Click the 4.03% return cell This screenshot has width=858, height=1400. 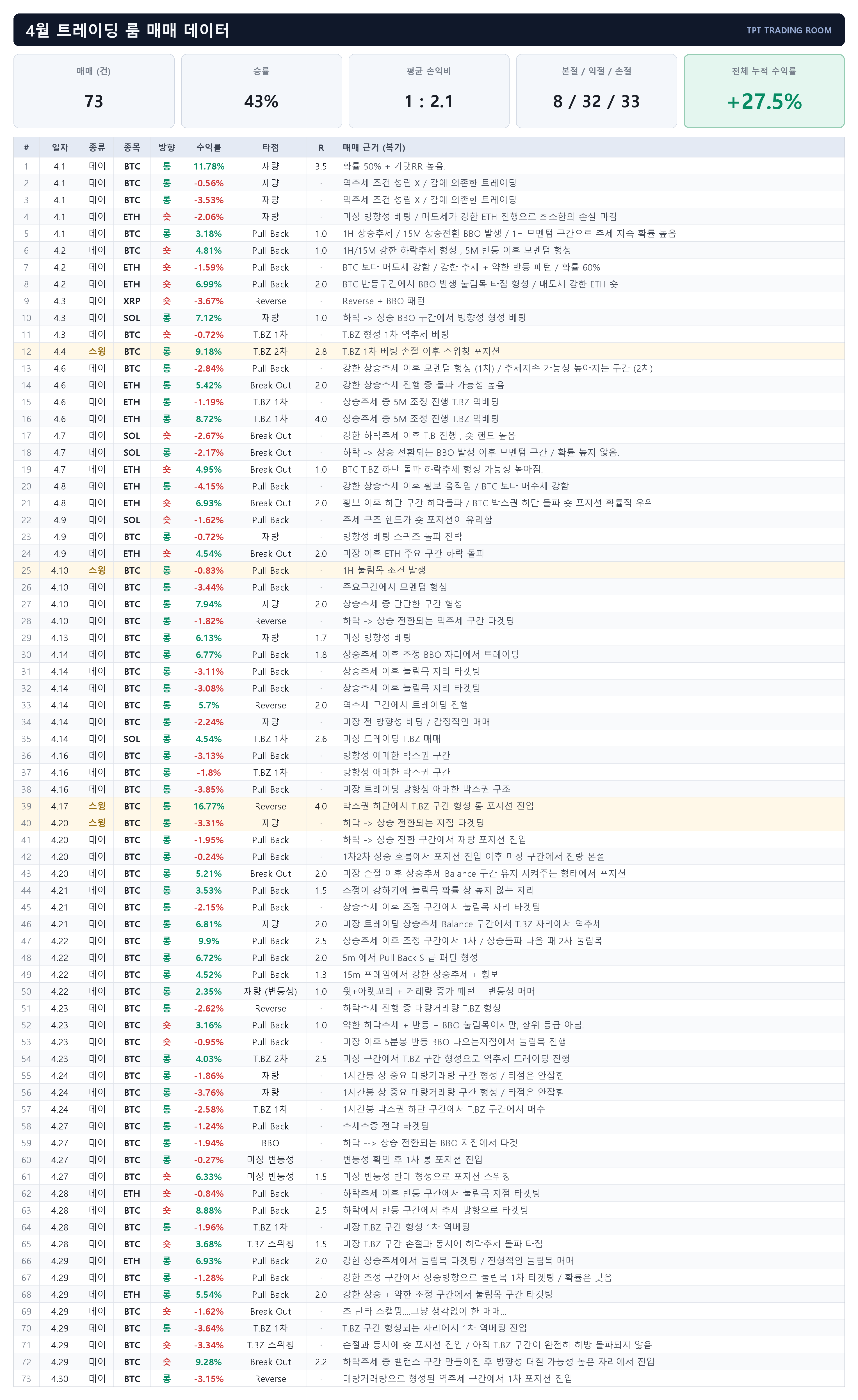(x=209, y=1059)
